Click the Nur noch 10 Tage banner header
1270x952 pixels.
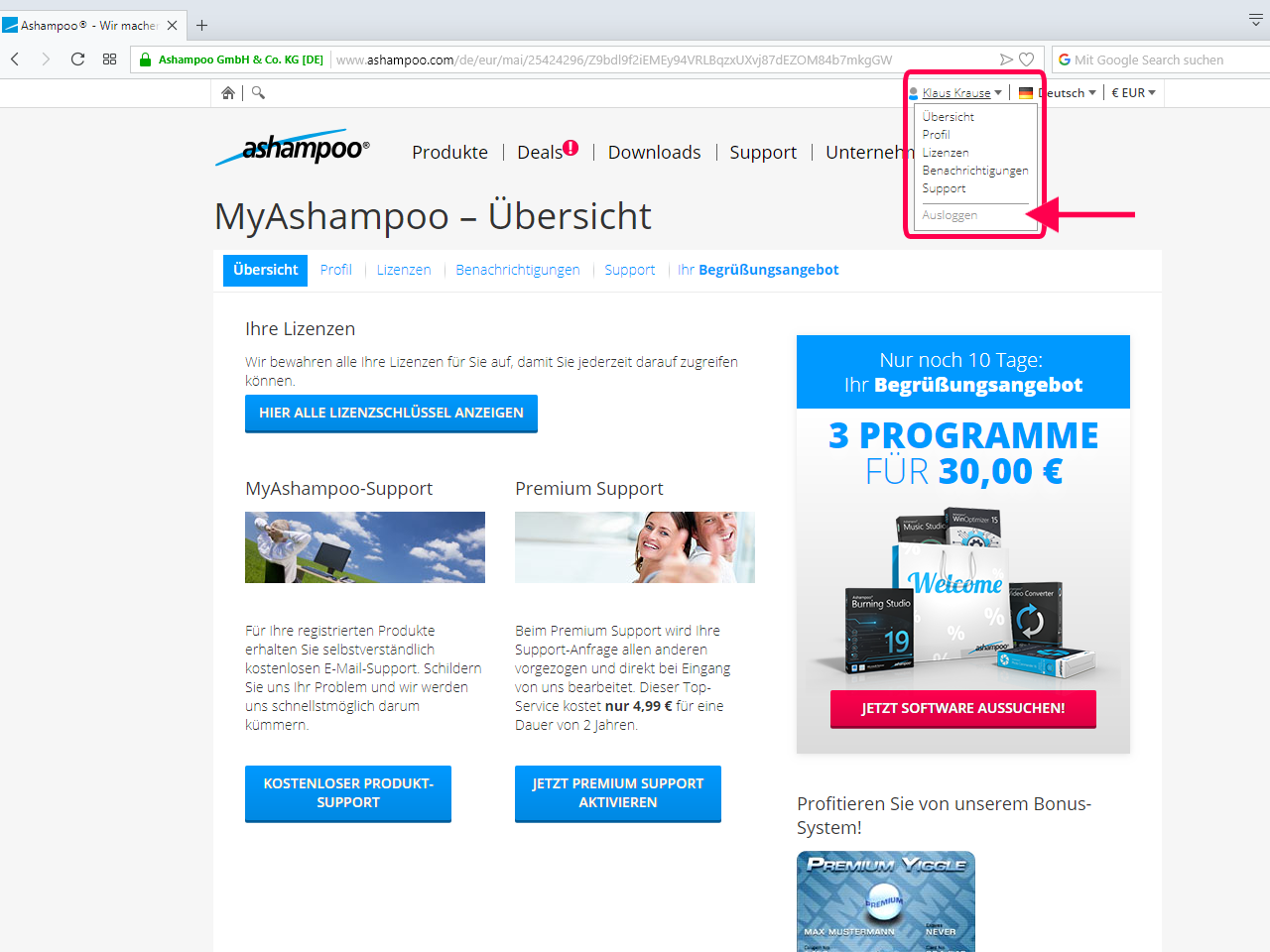(963, 372)
